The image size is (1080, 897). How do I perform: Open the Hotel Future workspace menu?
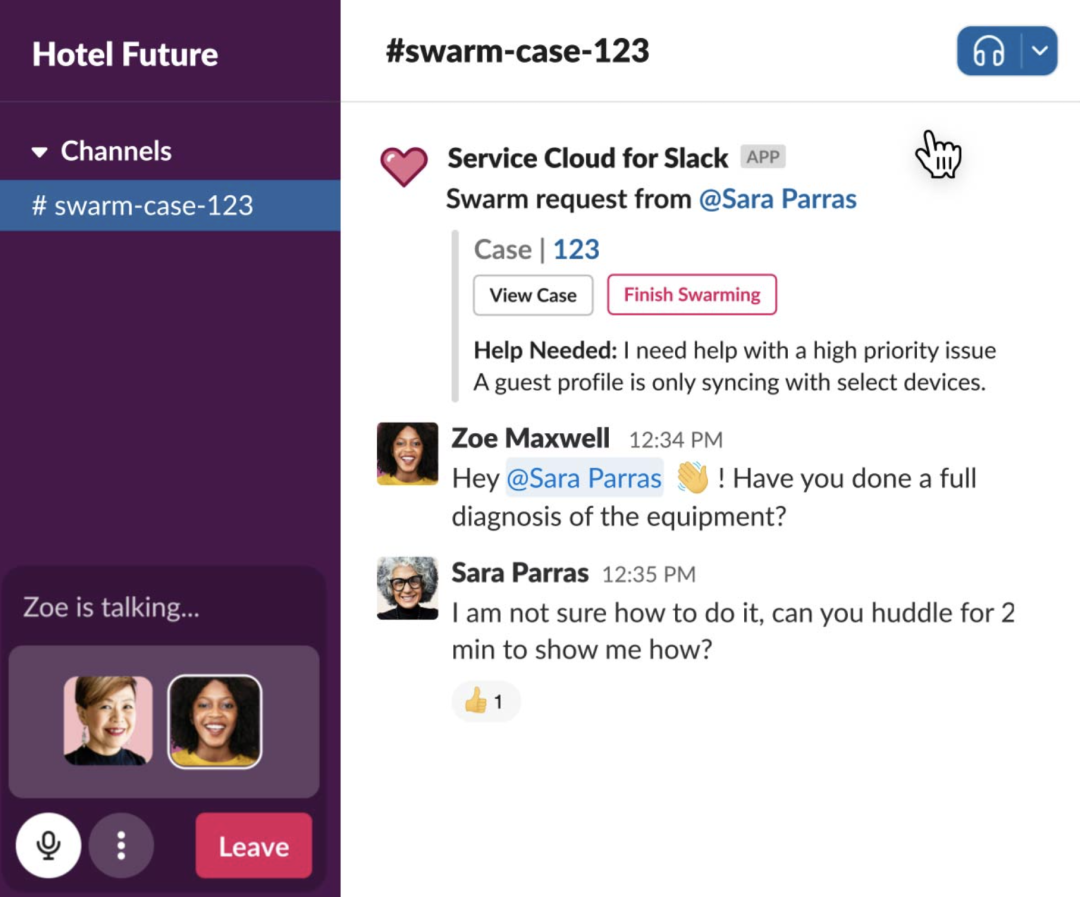pyautogui.click(x=125, y=54)
